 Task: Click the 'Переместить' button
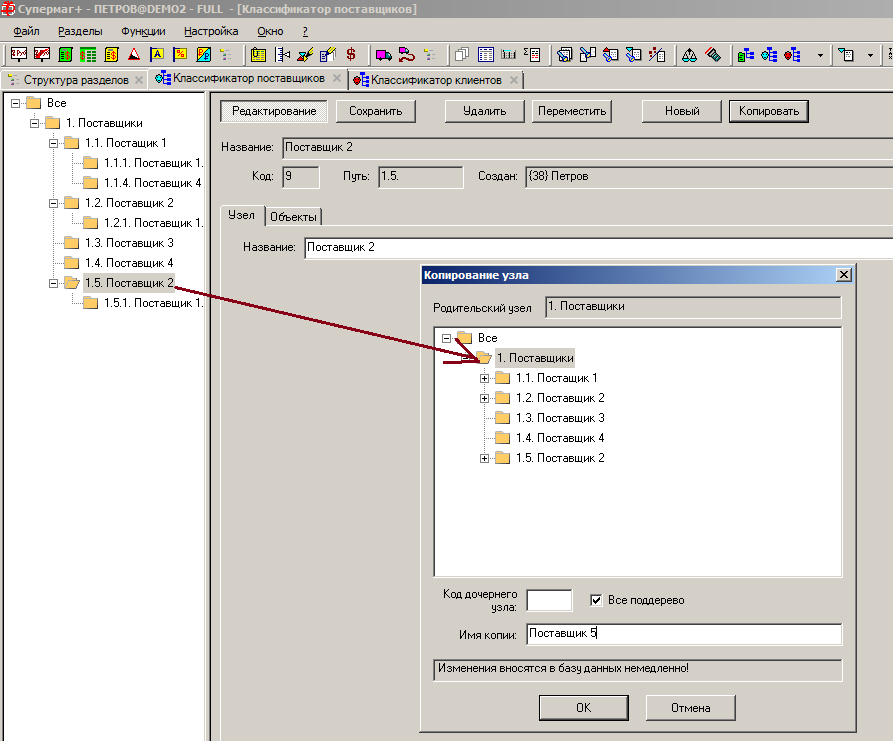coord(572,111)
